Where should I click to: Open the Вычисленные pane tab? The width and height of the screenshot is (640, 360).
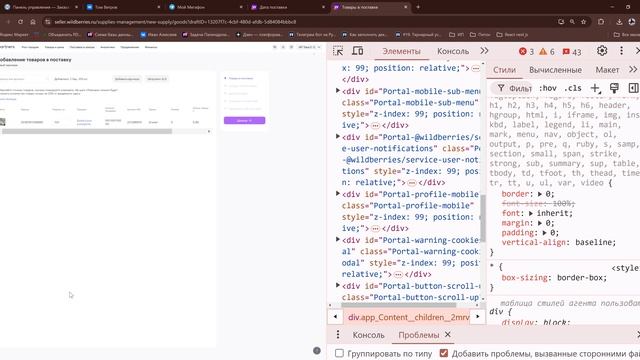pyautogui.click(x=555, y=70)
